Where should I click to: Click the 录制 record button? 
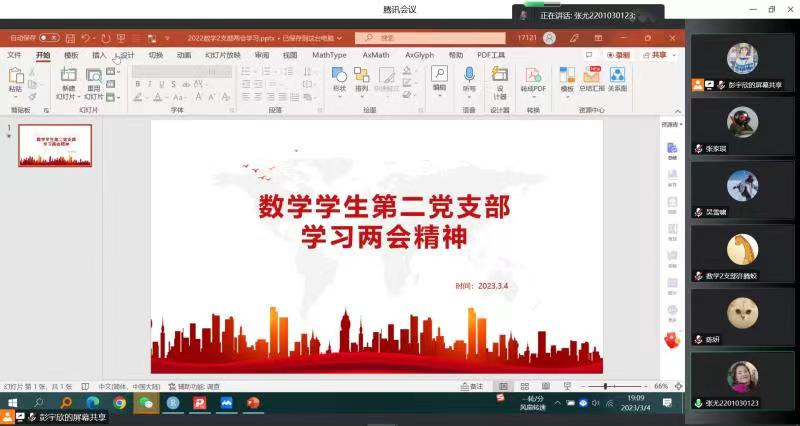tap(619, 55)
